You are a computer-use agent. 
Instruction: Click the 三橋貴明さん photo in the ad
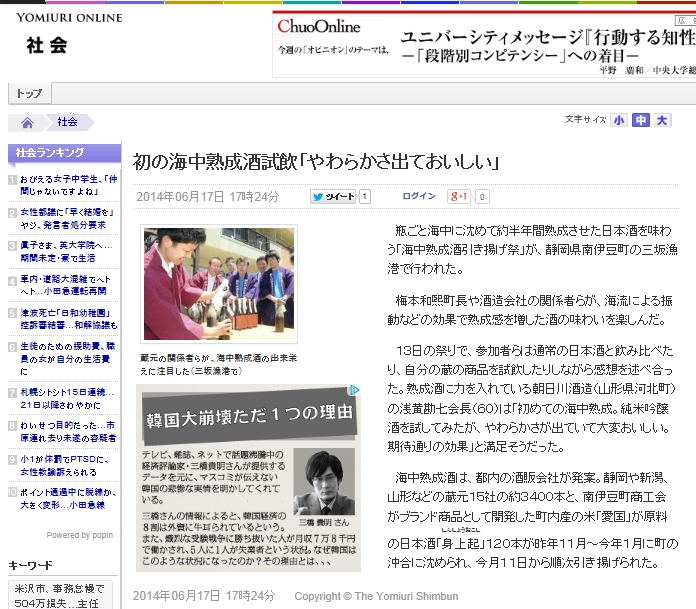[x=324, y=481]
